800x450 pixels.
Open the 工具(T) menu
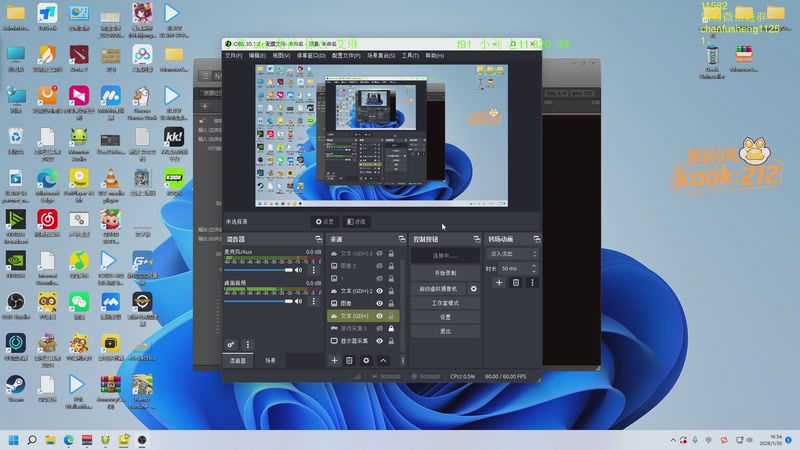(x=410, y=56)
